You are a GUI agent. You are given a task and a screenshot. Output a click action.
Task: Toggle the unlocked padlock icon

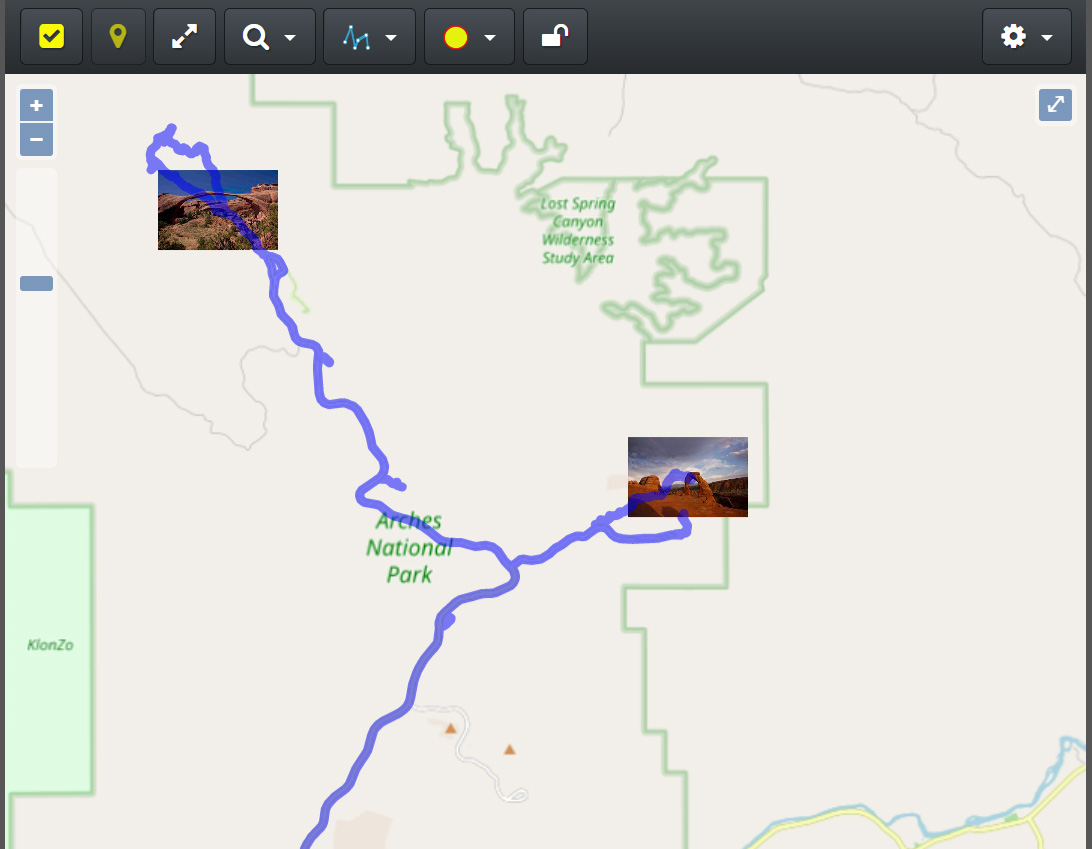[555, 36]
